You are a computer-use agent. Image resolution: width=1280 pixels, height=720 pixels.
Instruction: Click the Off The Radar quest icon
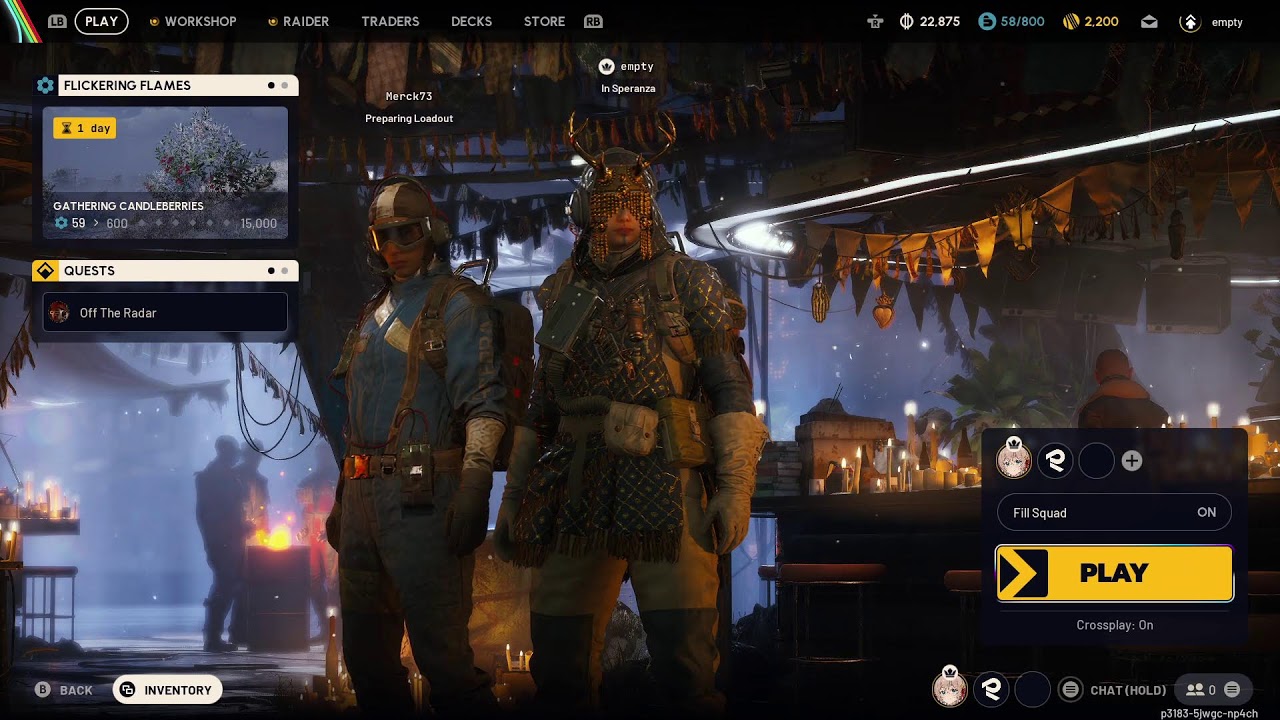pos(59,313)
